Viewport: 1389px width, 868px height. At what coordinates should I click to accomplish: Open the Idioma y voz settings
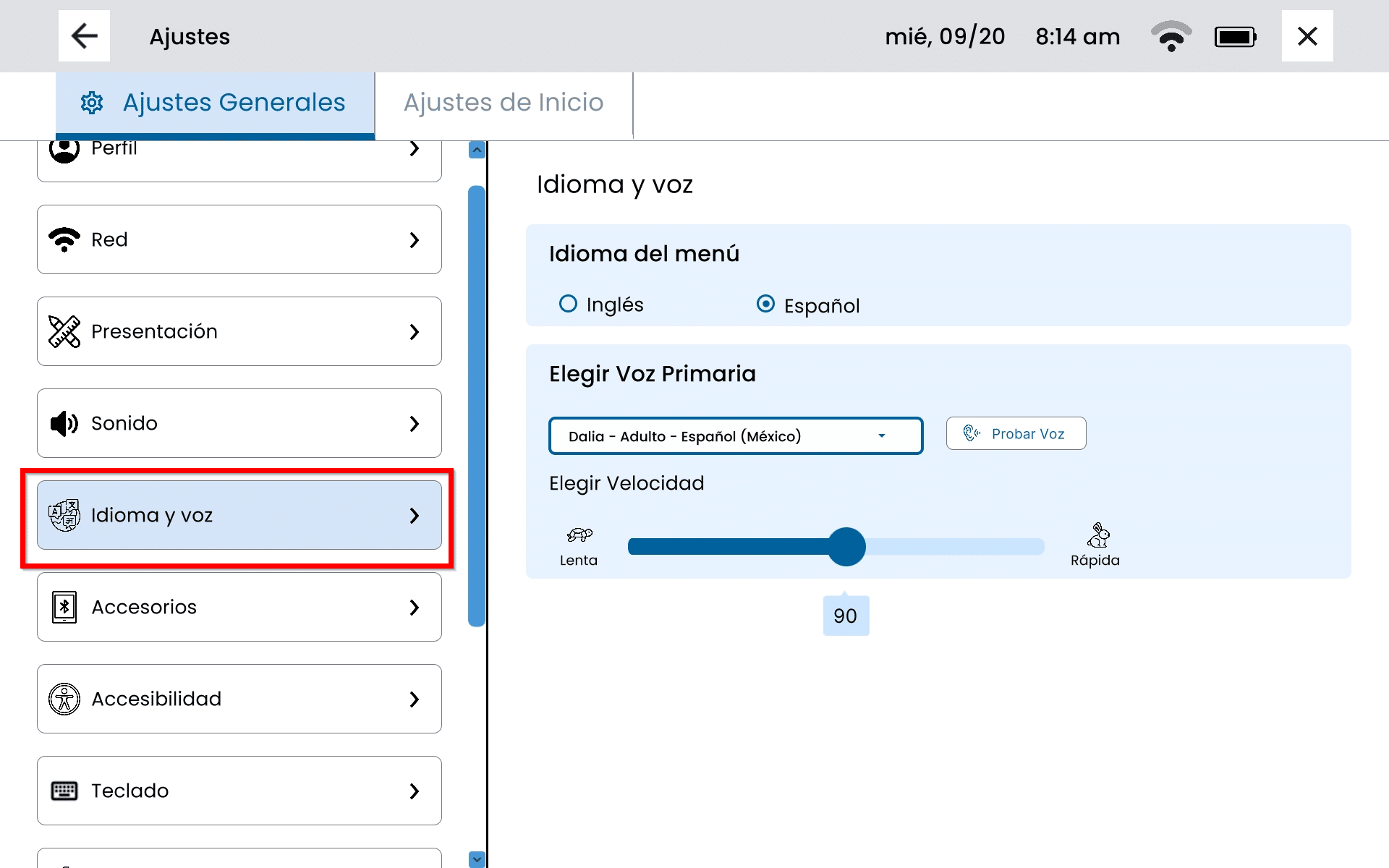(x=239, y=515)
